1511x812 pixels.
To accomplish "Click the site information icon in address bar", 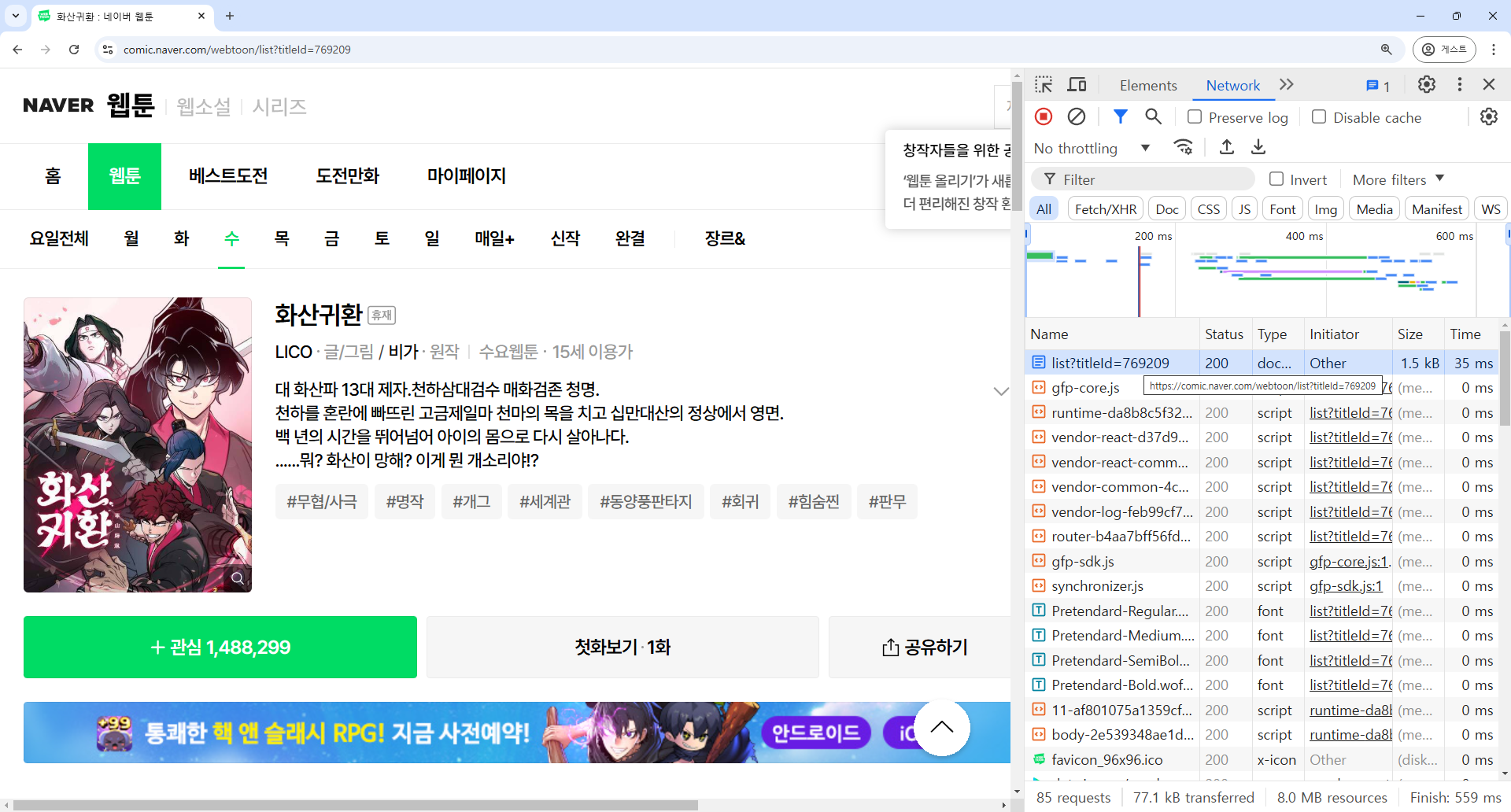I will point(109,50).
